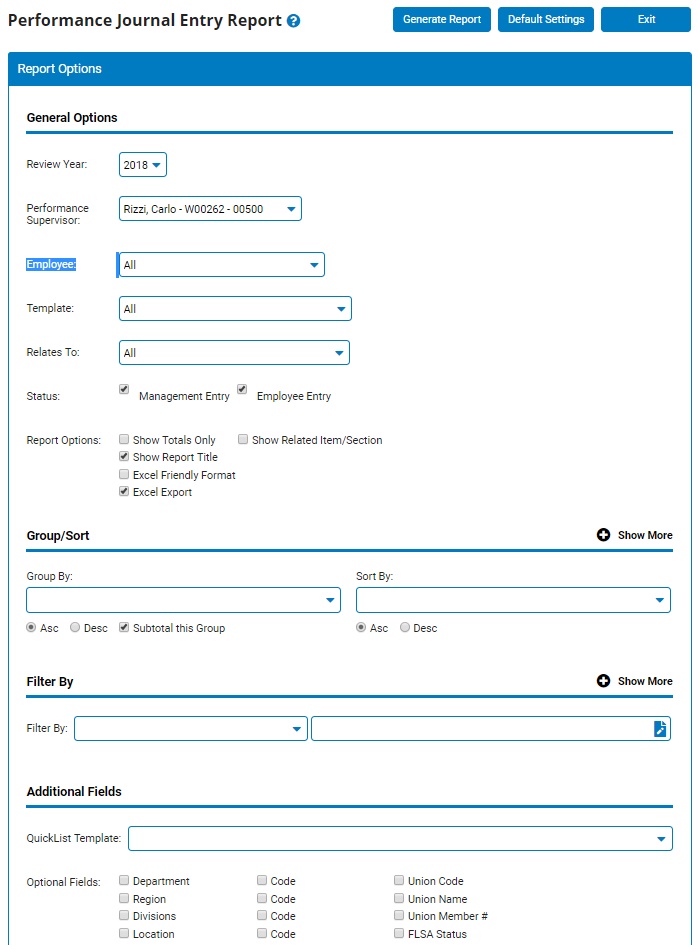Expand the Employee dropdown list
The height and width of the screenshot is (945, 698).
(221, 265)
